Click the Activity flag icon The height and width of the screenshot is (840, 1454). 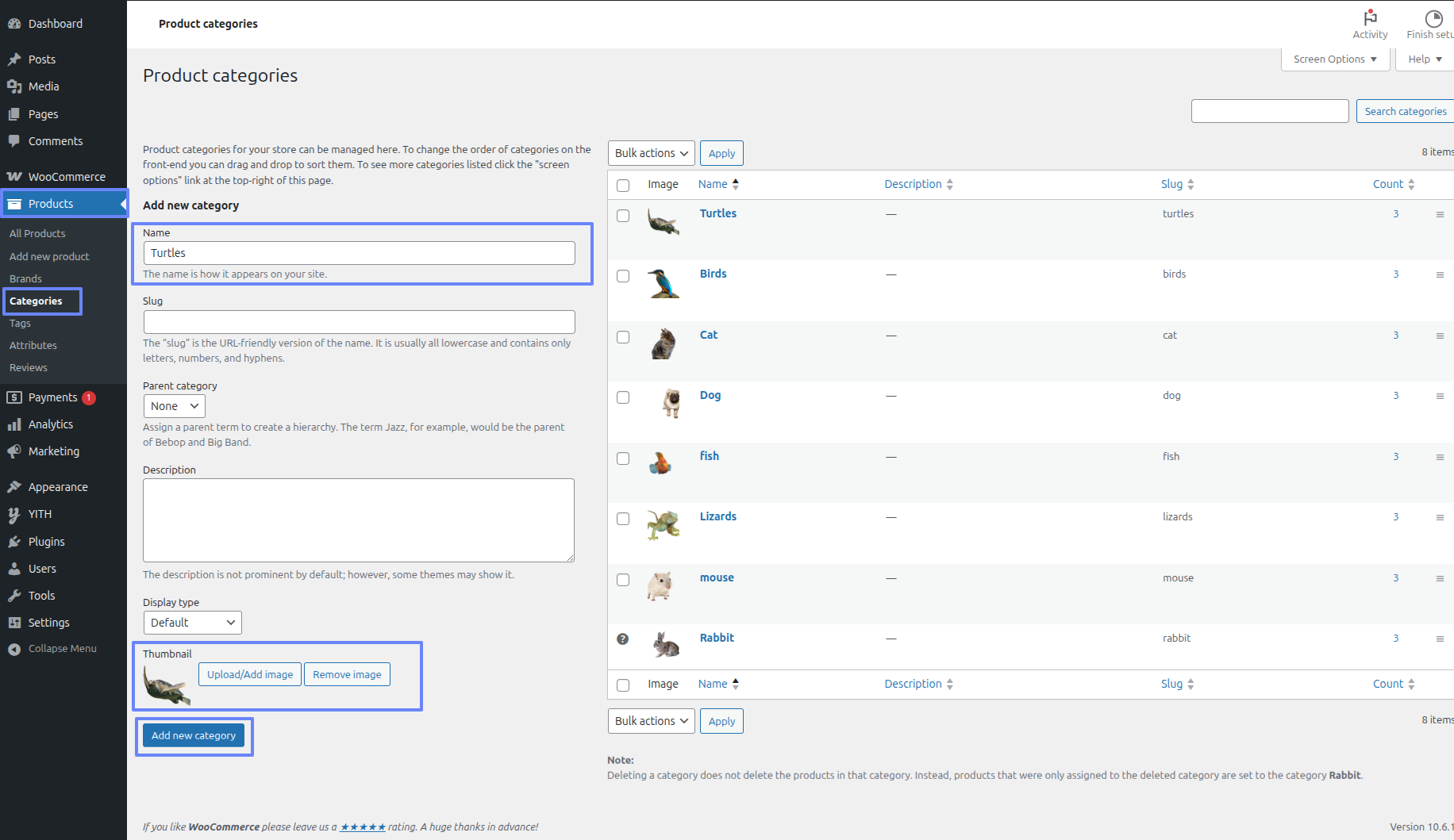click(x=1370, y=17)
